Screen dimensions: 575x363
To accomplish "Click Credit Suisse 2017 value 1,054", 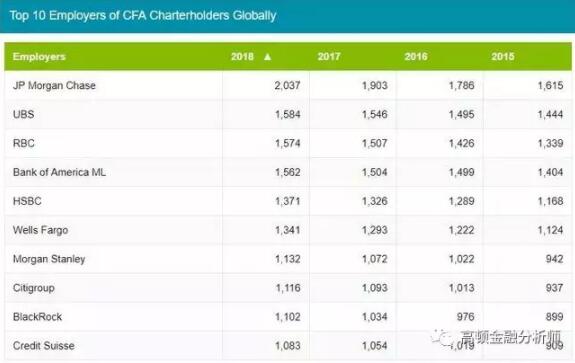I will tap(375, 346).
